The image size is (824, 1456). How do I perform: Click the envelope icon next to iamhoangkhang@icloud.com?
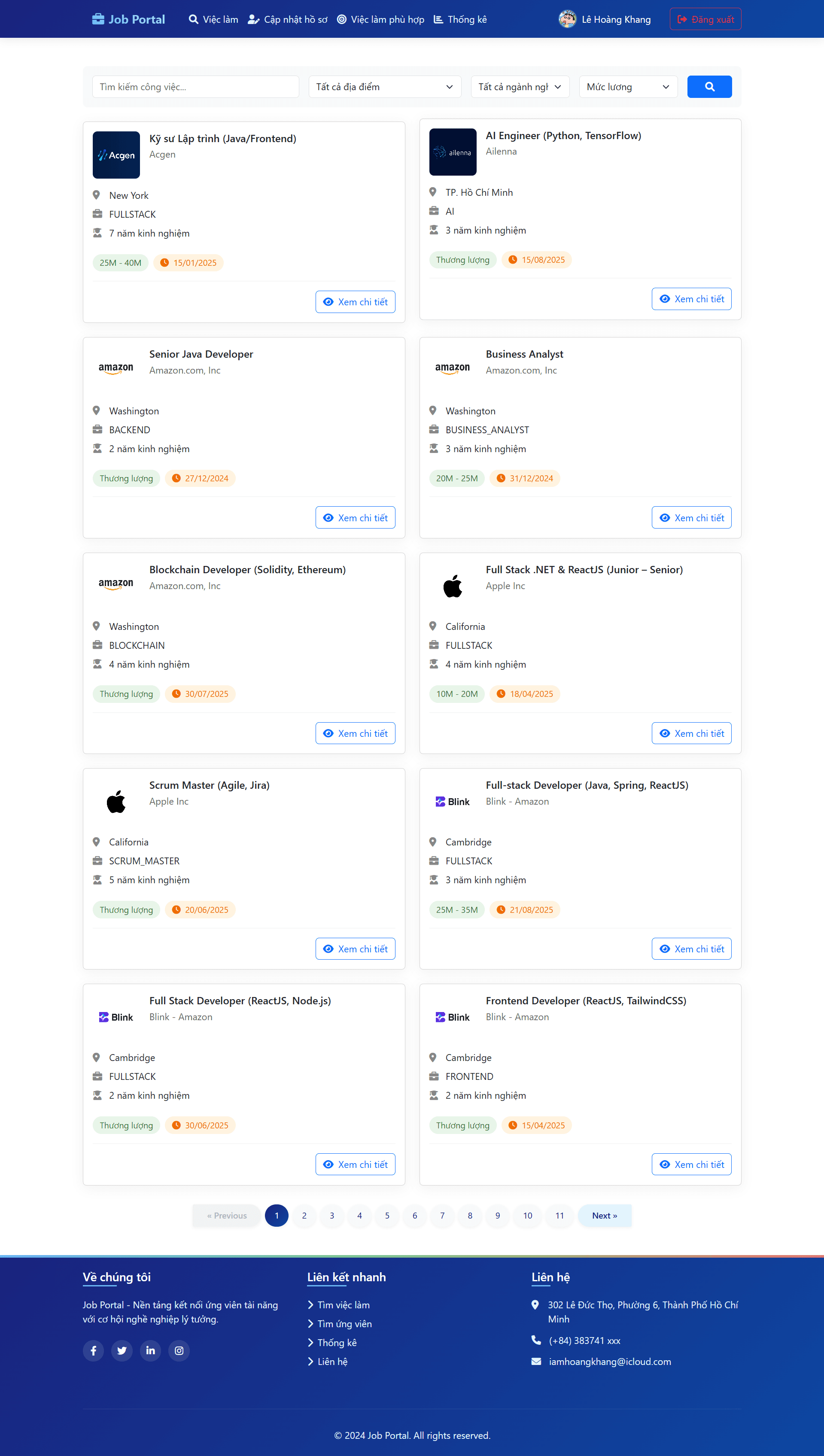coord(536,1362)
